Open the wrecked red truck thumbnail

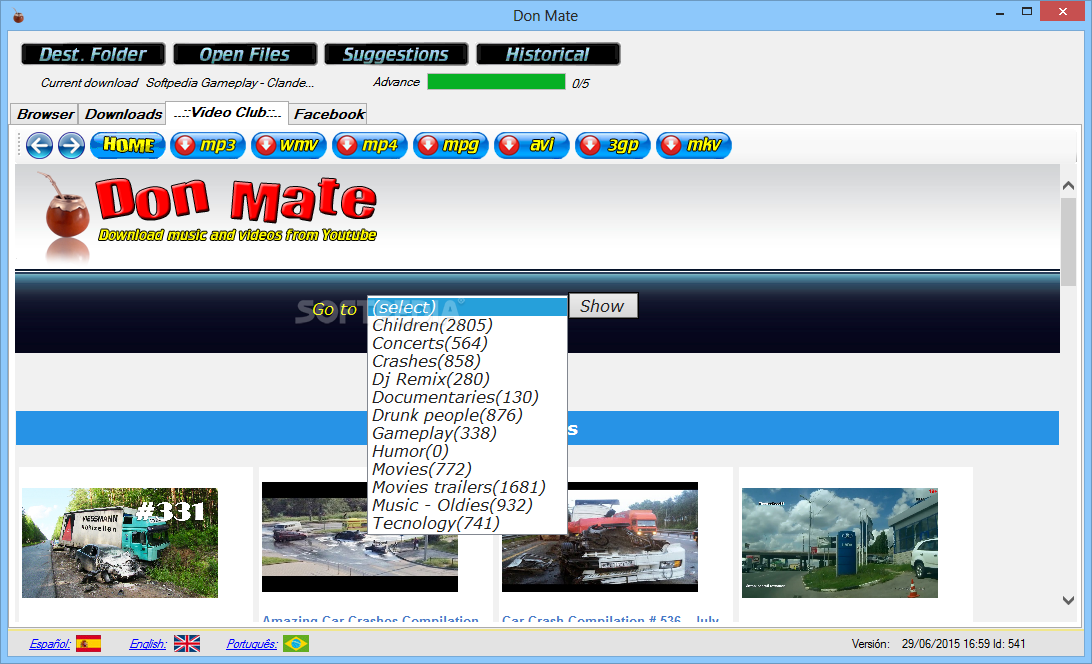coord(600,537)
